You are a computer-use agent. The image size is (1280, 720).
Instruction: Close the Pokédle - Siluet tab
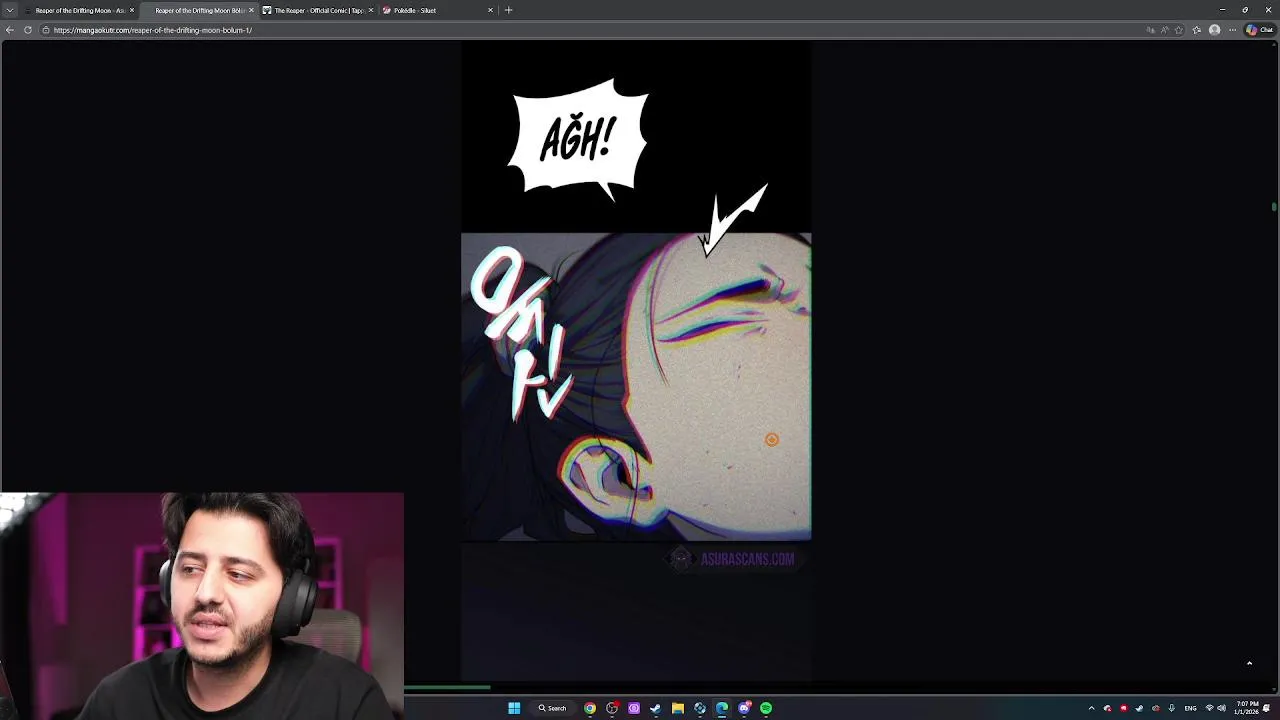pyautogui.click(x=490, y=10)
